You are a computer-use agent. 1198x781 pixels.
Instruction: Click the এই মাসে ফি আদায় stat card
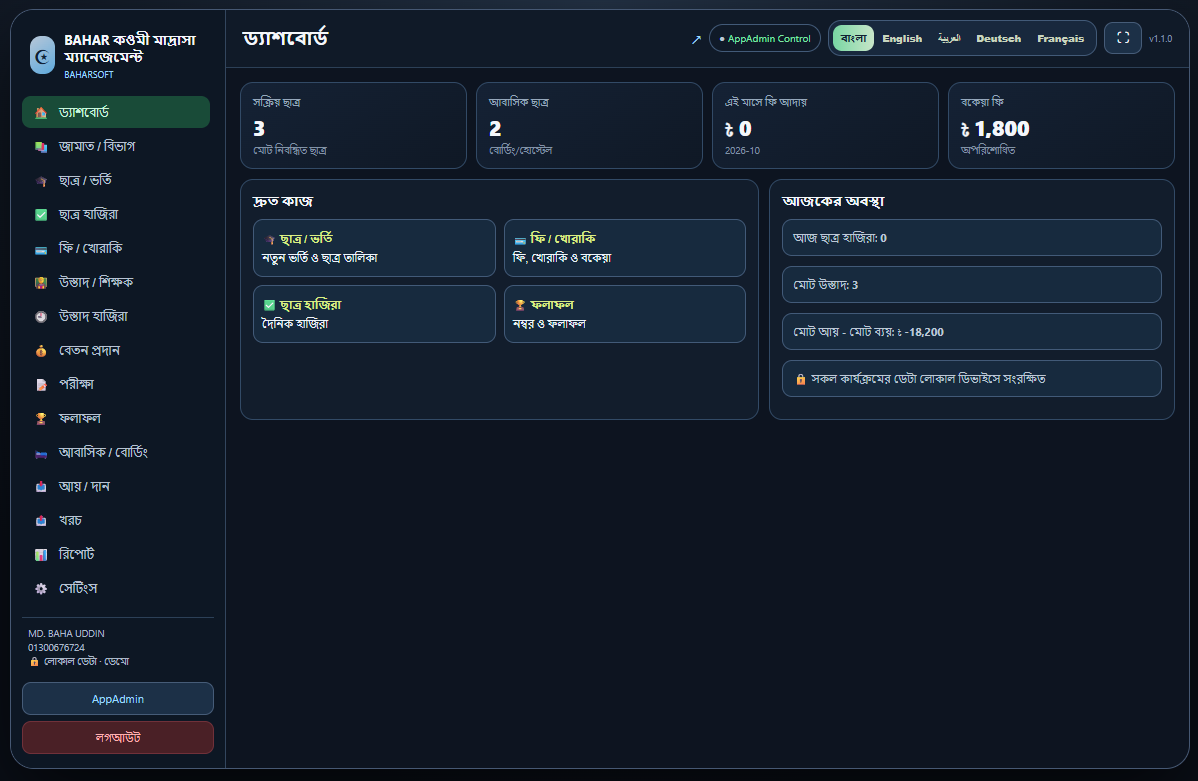pos(825,125)
